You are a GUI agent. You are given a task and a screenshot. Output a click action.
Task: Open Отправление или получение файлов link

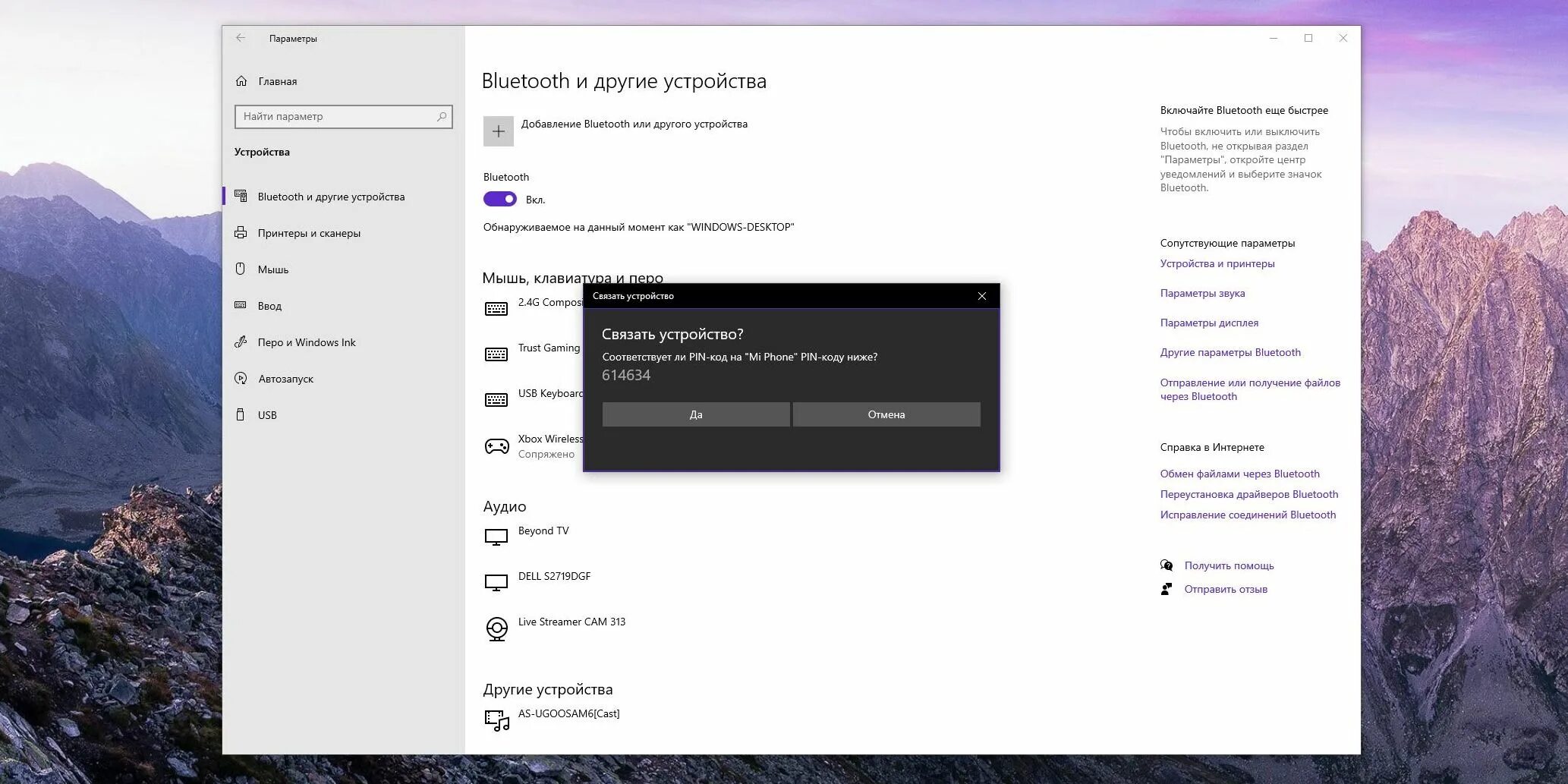1250,389
